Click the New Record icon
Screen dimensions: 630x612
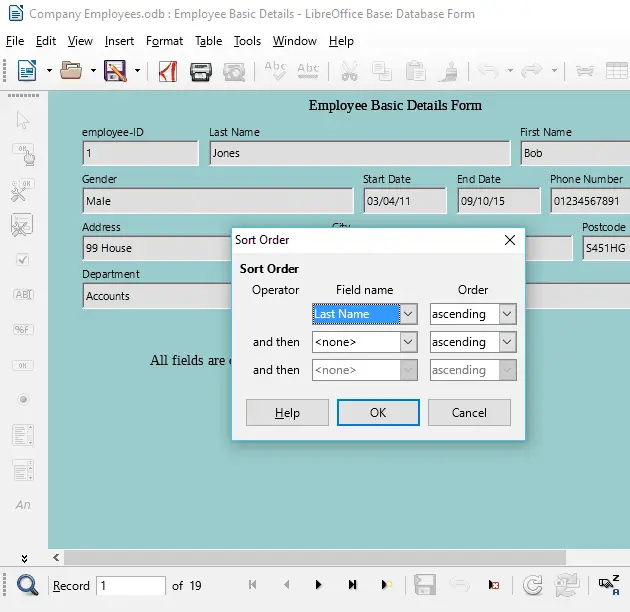[x=386, y=585]
